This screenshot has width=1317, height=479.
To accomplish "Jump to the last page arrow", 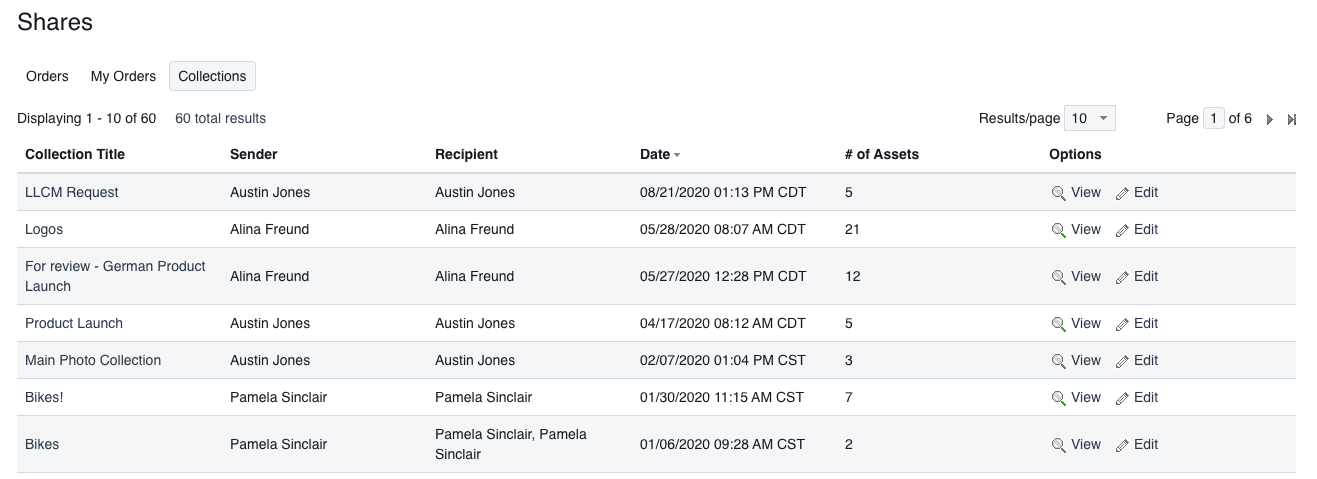I will [1291, 119].
